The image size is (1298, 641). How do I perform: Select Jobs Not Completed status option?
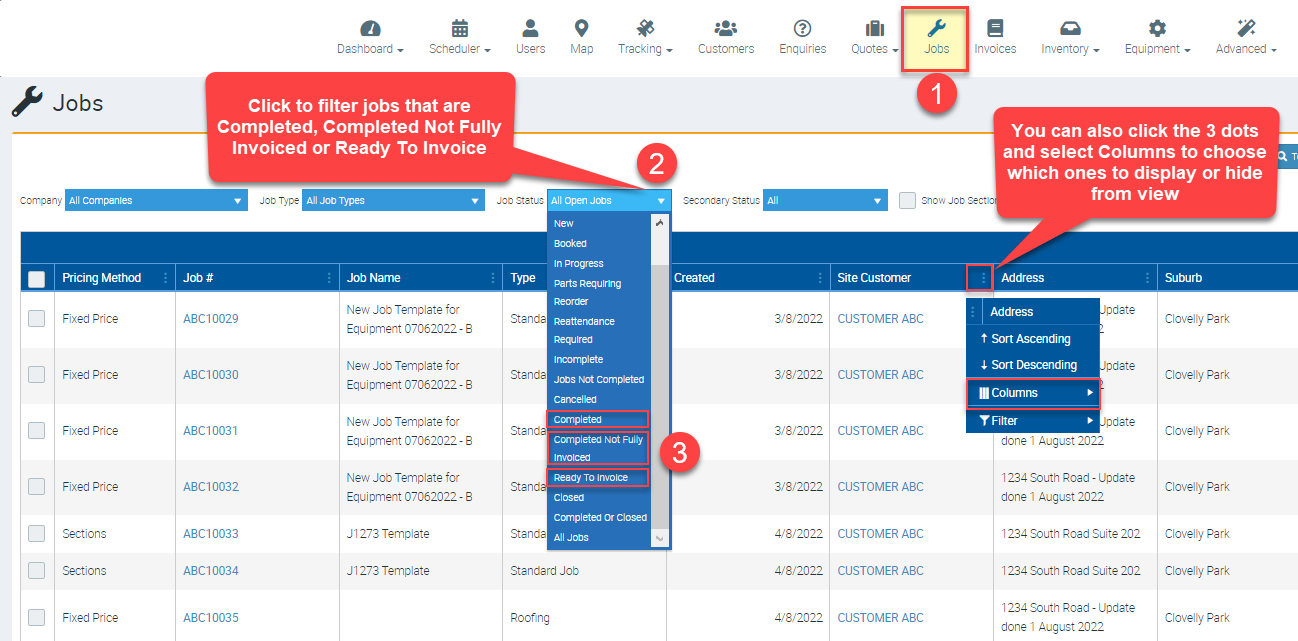click(x=598, y=379)
